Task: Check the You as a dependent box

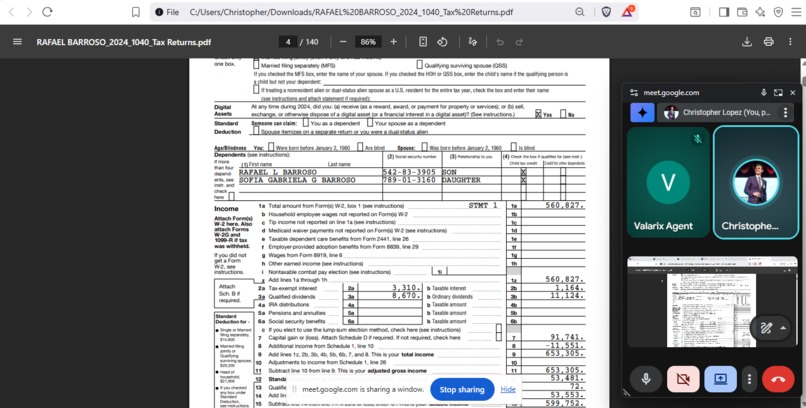Action: [306, 123]
